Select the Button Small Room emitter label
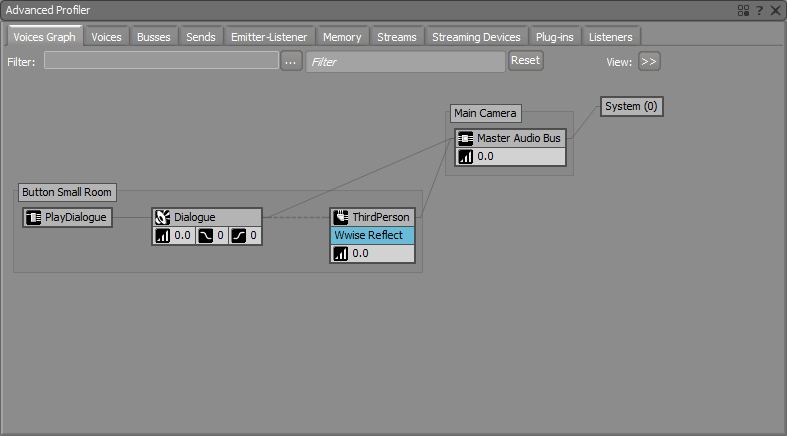Viewport: 787px width, 436px height. [x=67, y=192]
